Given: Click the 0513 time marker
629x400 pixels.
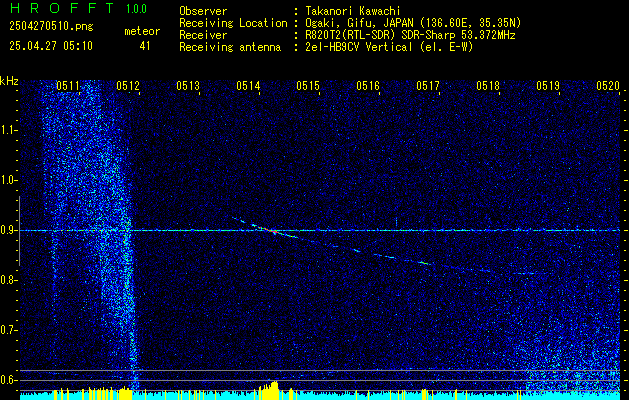Looking at the screenshot, I should (188, 86).
